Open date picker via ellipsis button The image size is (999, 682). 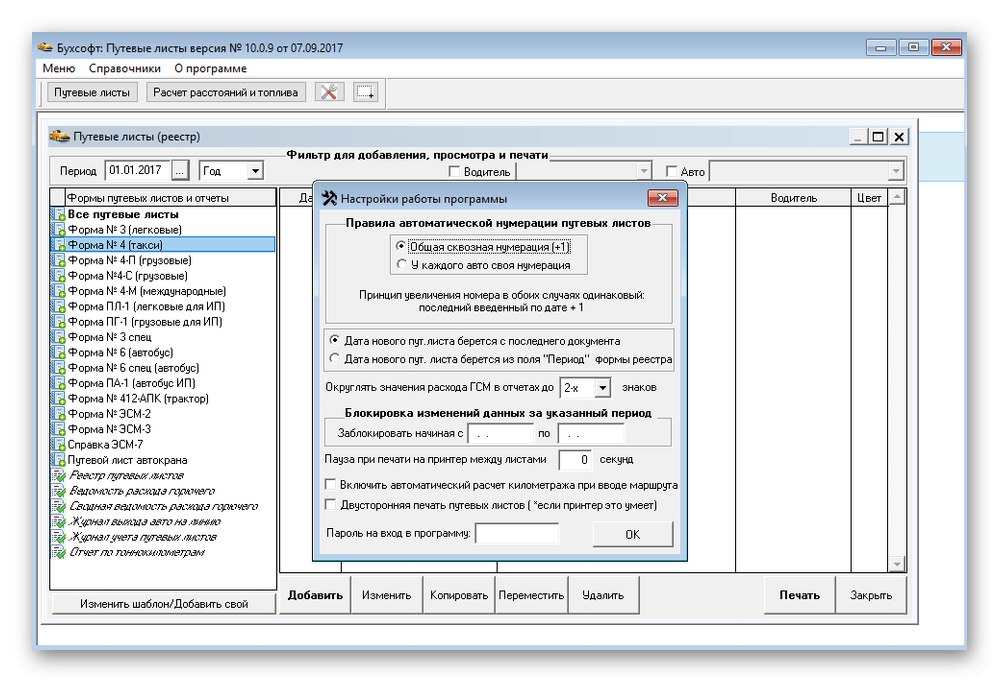pos(180,171)
